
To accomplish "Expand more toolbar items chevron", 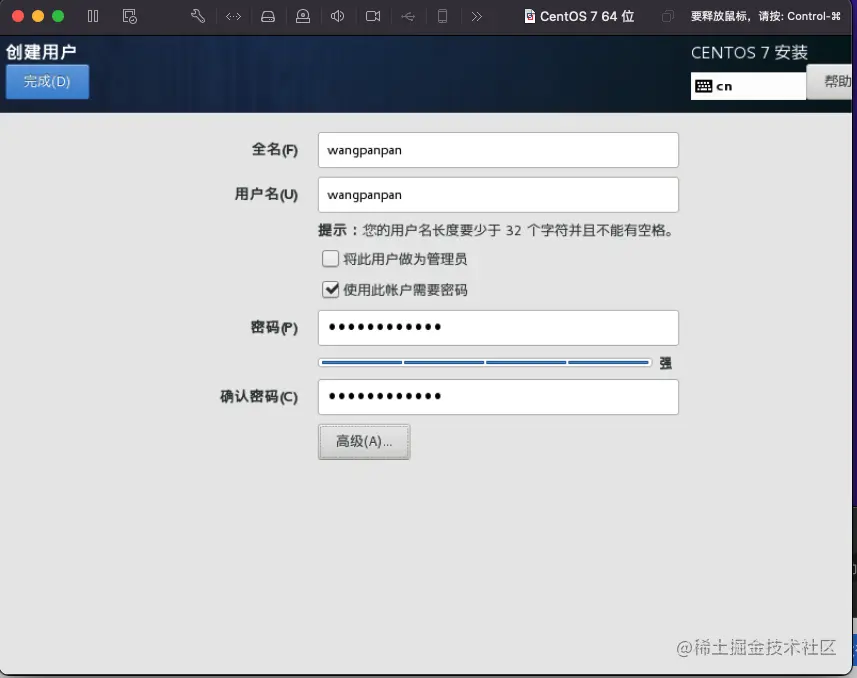I will pos(477,16).
